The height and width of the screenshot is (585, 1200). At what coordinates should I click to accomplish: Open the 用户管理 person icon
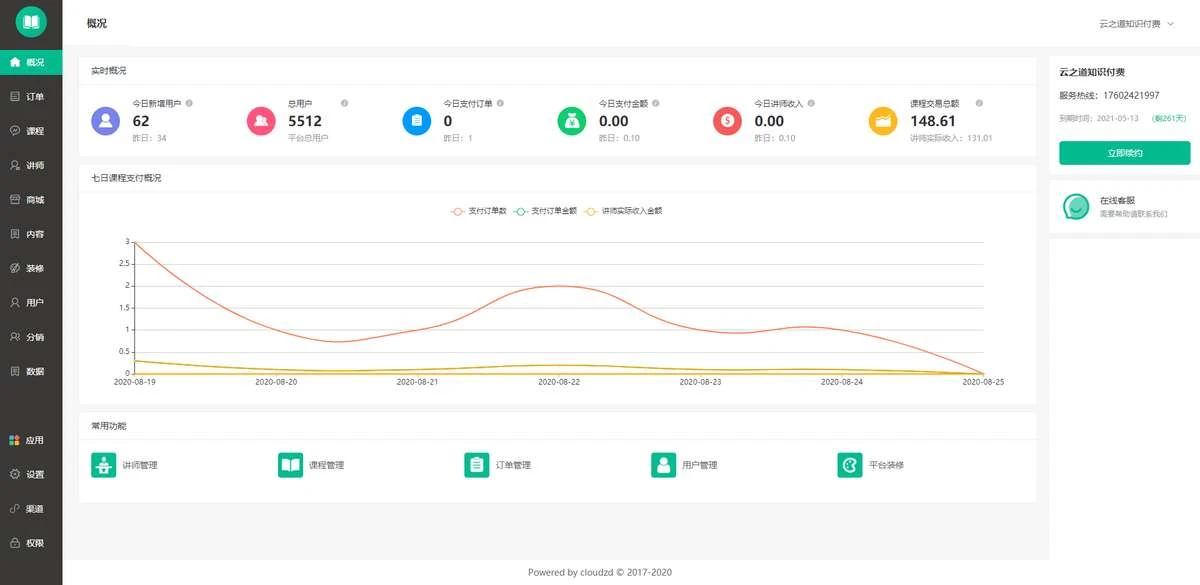tap(663, 465)
